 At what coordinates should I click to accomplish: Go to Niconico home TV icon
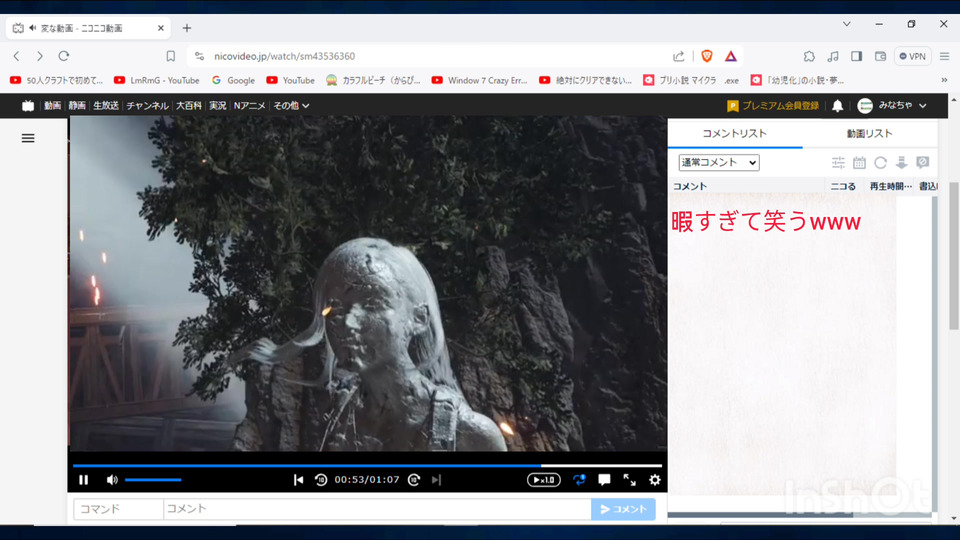pyautogui.click(x=28, y=105)
